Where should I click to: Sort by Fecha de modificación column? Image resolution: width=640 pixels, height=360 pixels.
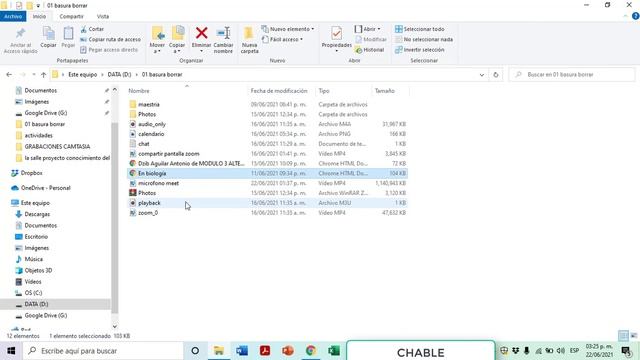click(279, 91)
